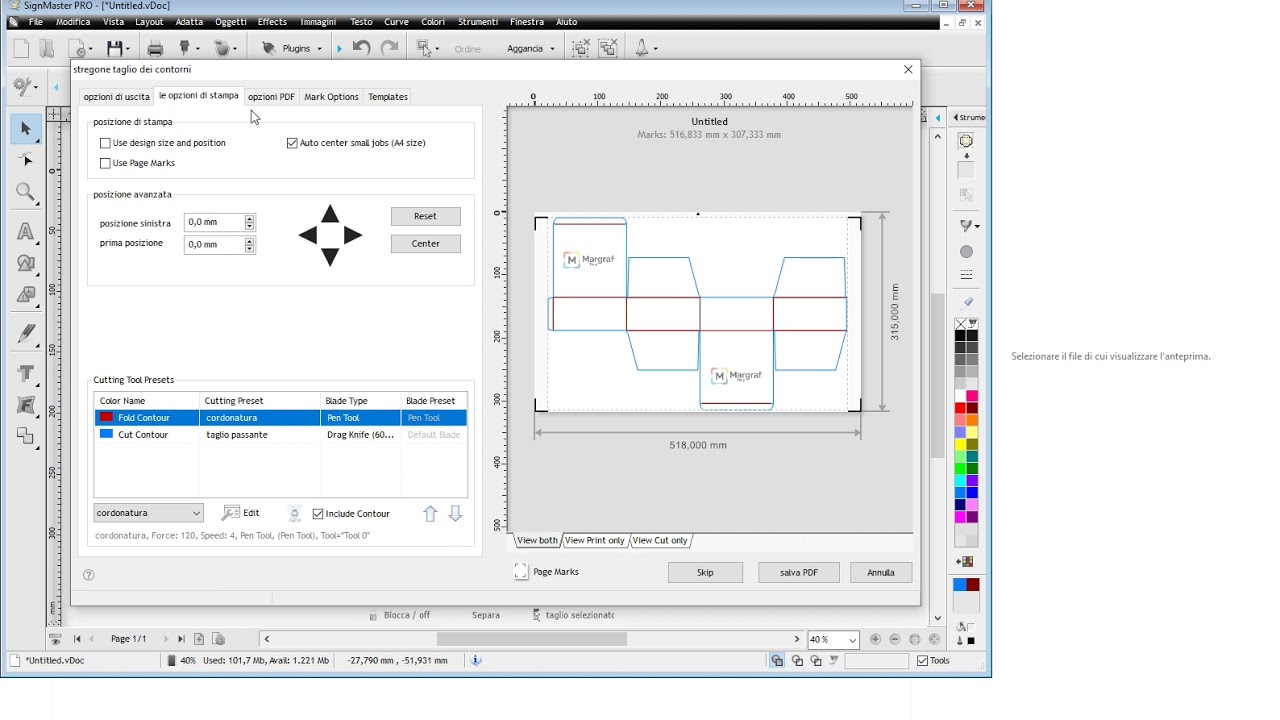The height and width of the screenshot is (720, 1280).
Task: Close the stregone taglio dei contorni dialog
Action: (908, 69)
